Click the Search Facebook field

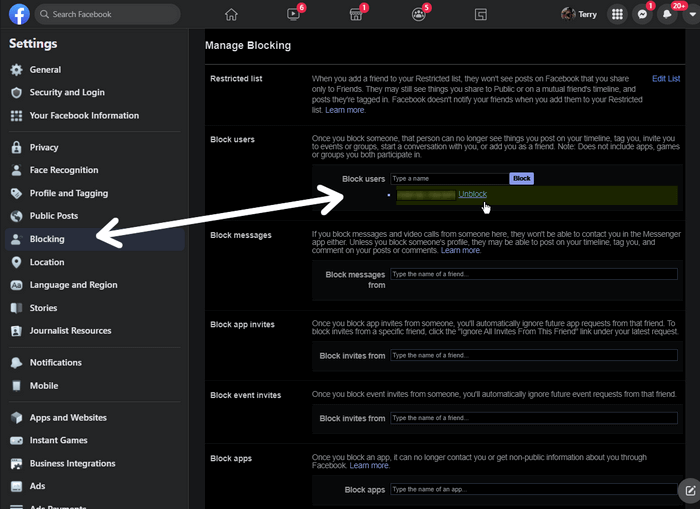coord(108,14)
